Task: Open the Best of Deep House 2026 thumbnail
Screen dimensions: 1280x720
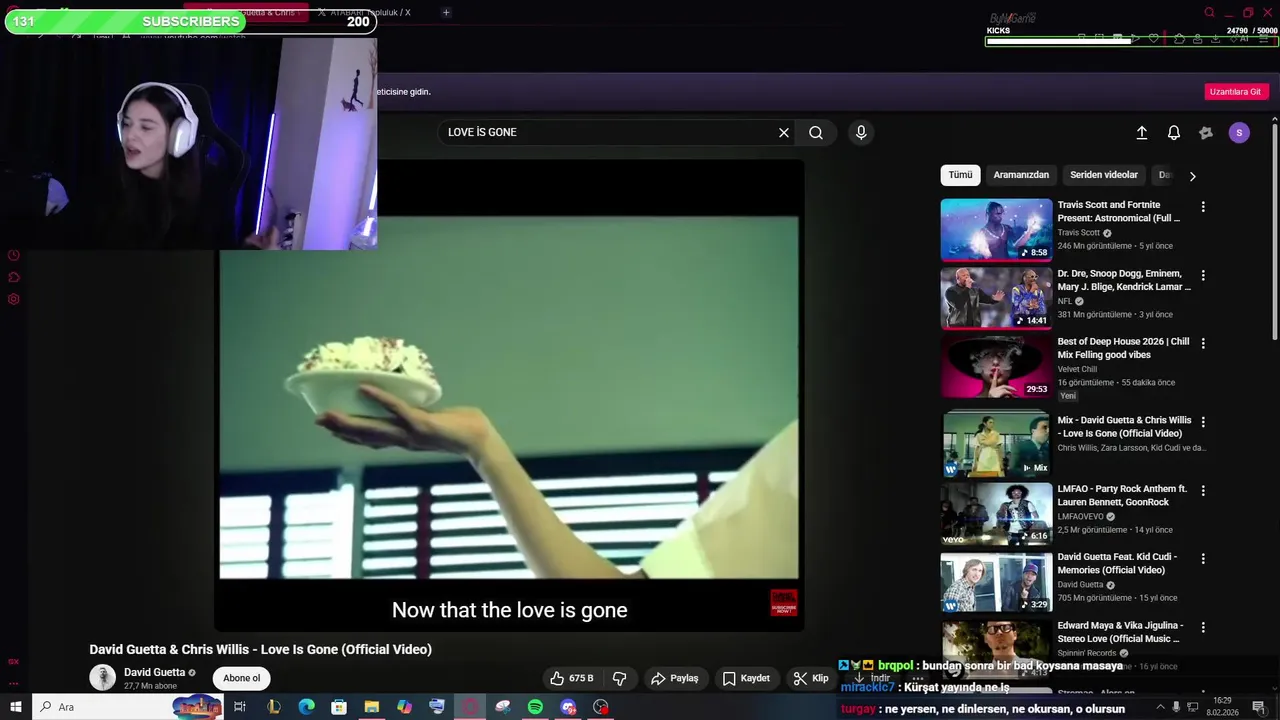Action: [996, 366]
